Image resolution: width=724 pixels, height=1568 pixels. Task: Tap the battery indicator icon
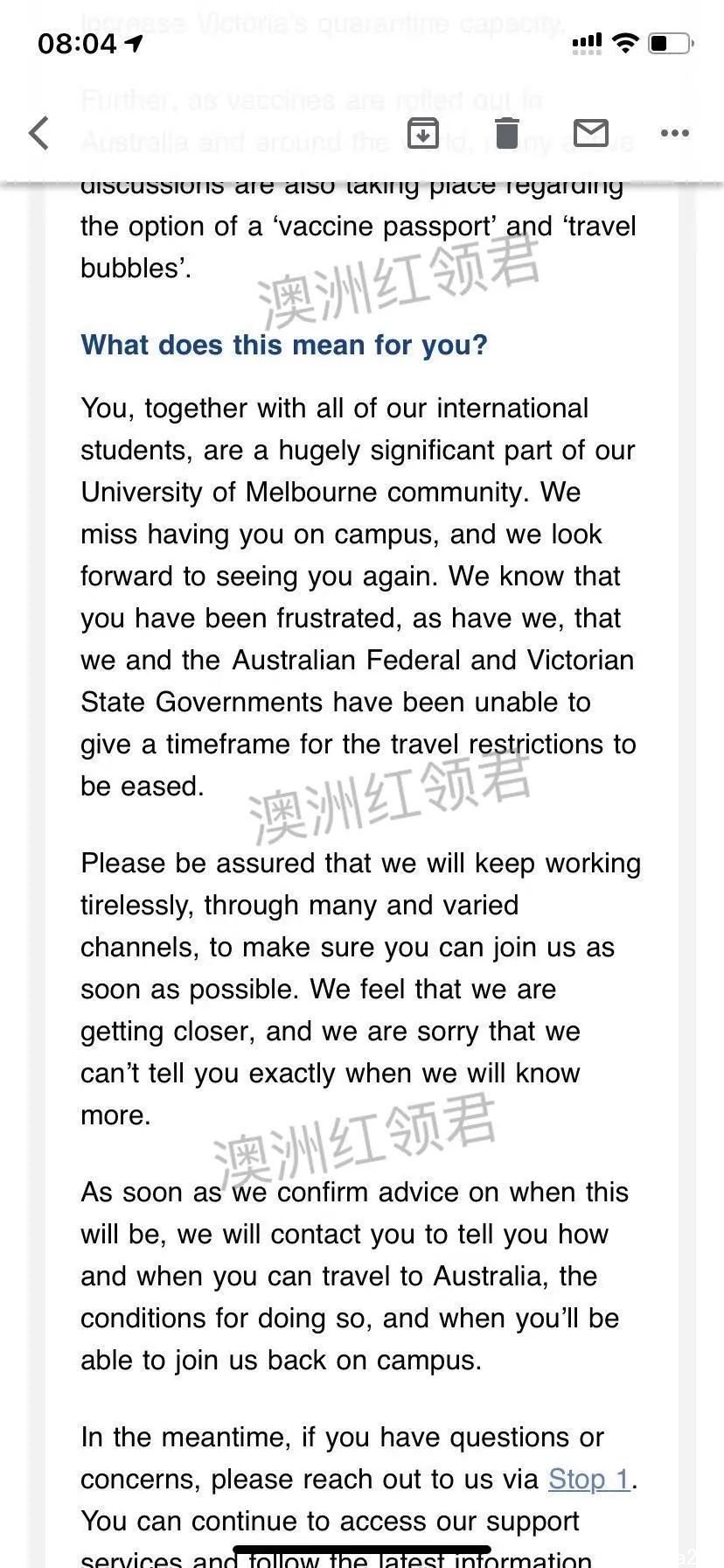click(x=671, y=43)
